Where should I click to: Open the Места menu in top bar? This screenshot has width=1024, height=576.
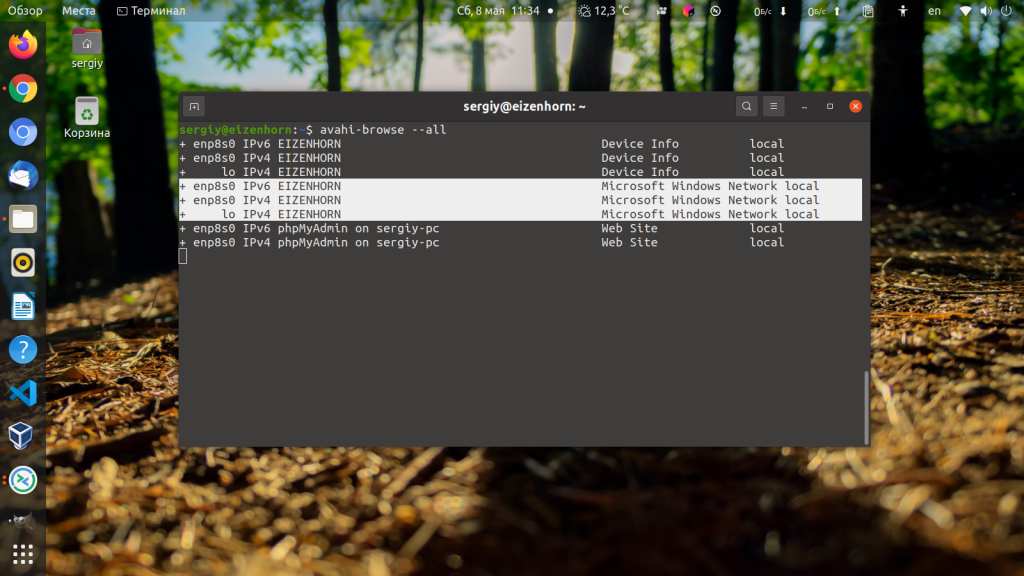point(78,10)
